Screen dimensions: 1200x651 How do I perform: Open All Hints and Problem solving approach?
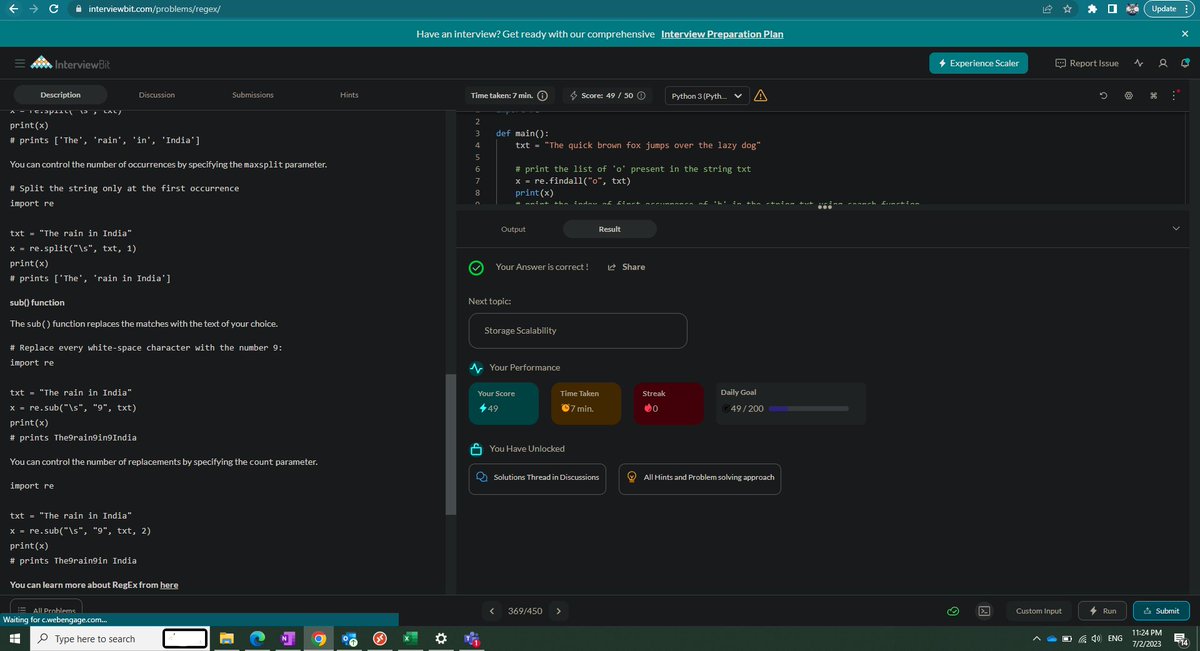click(699, 477)
